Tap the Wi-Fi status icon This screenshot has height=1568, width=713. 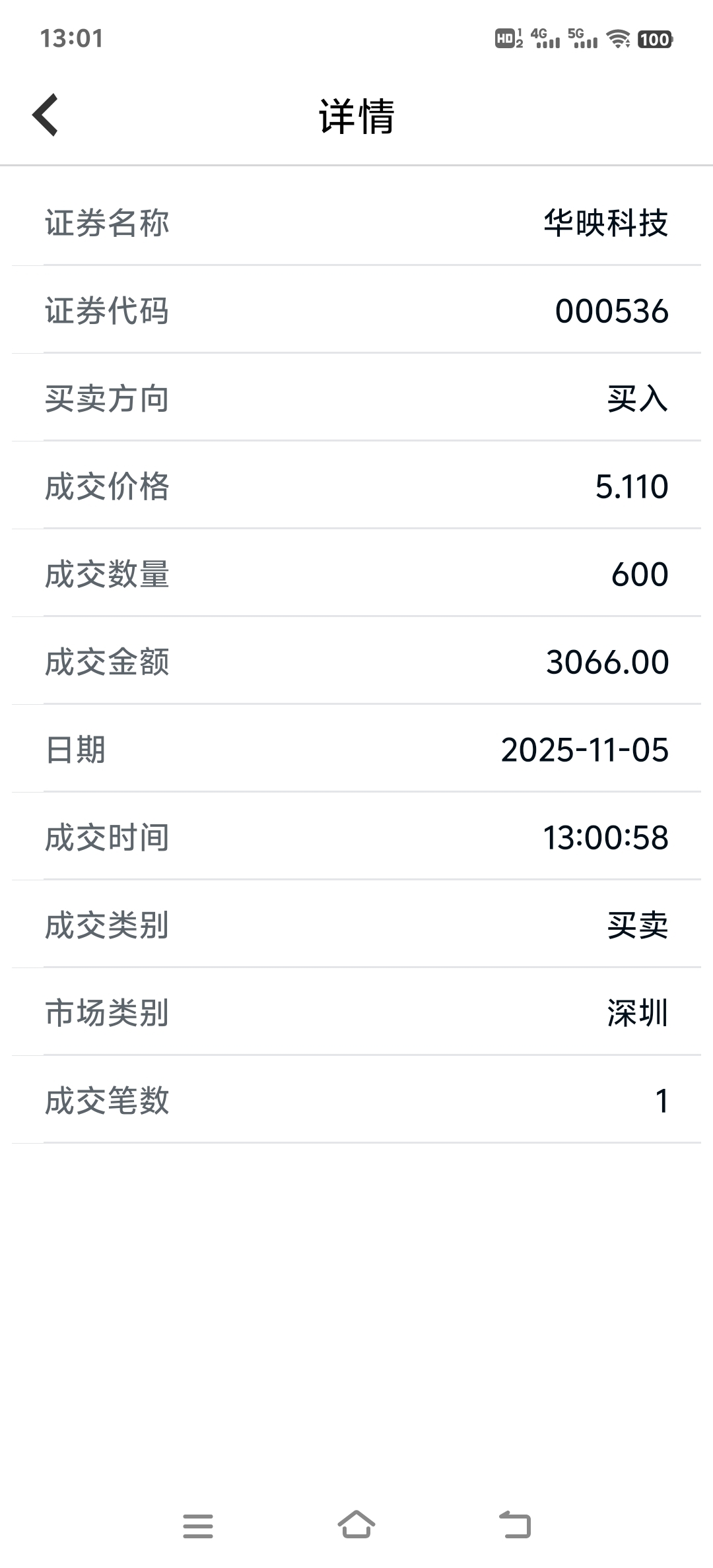tap(618, 39)
